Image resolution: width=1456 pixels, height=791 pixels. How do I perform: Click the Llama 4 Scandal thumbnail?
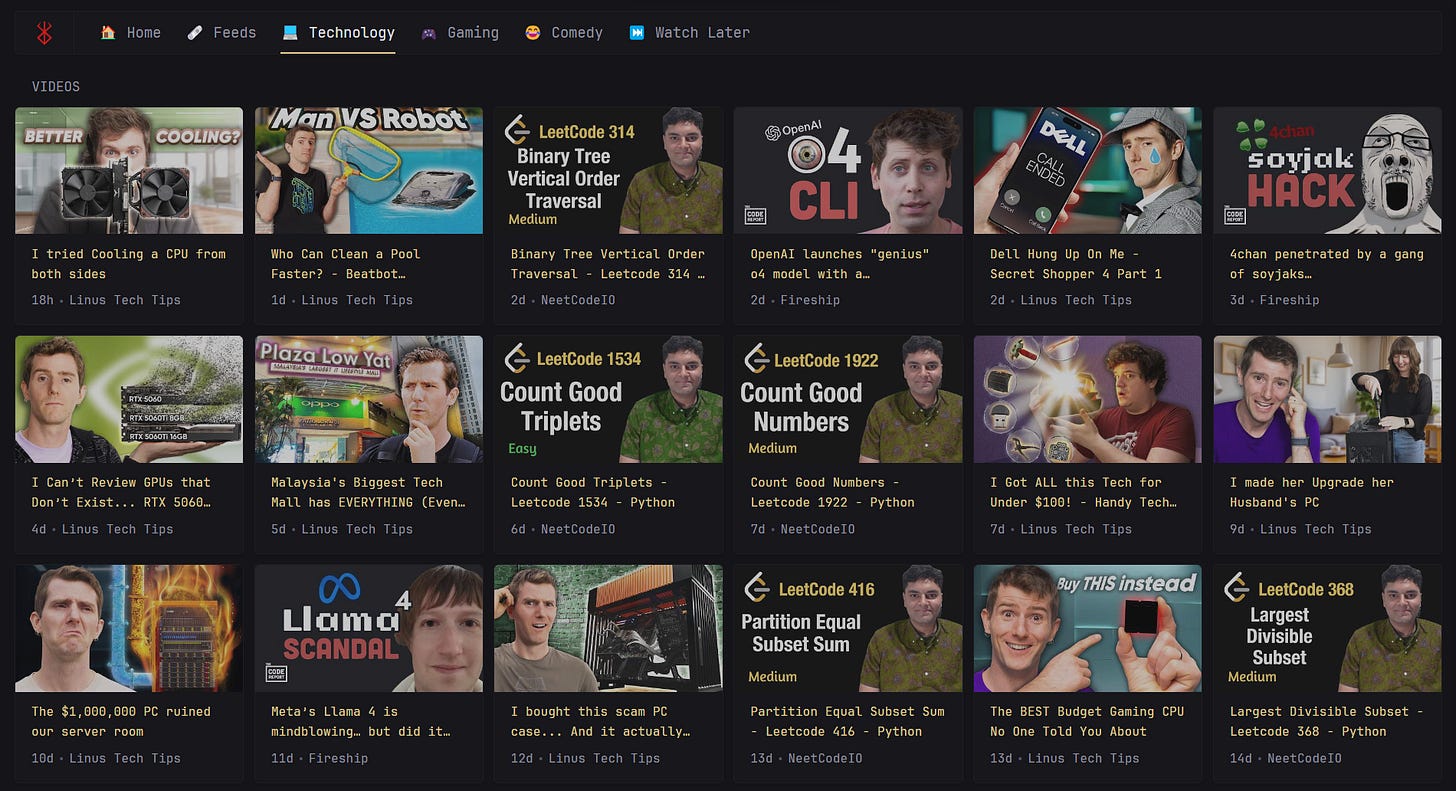coord(369,628)
